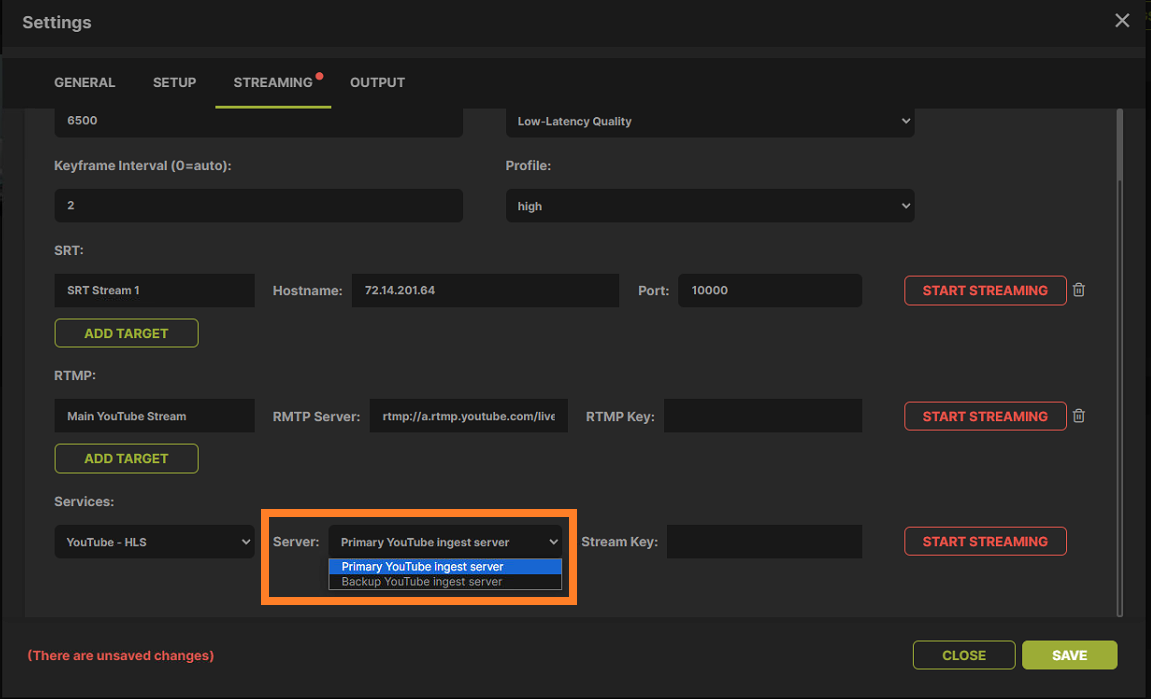This screenshot has width=1151, height=699.
Task: Expand the Profile dropdown set to high
Action: (710, 206)
